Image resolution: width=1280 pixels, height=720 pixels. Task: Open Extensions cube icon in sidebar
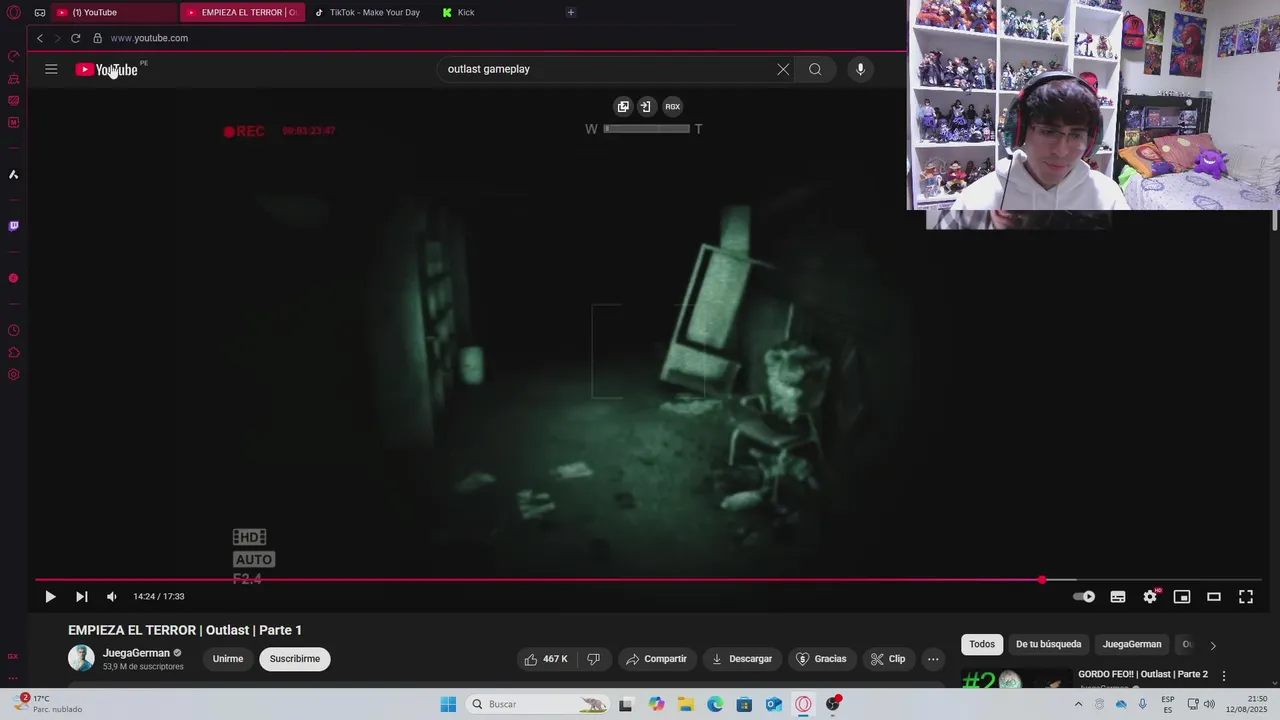point(14,352)
